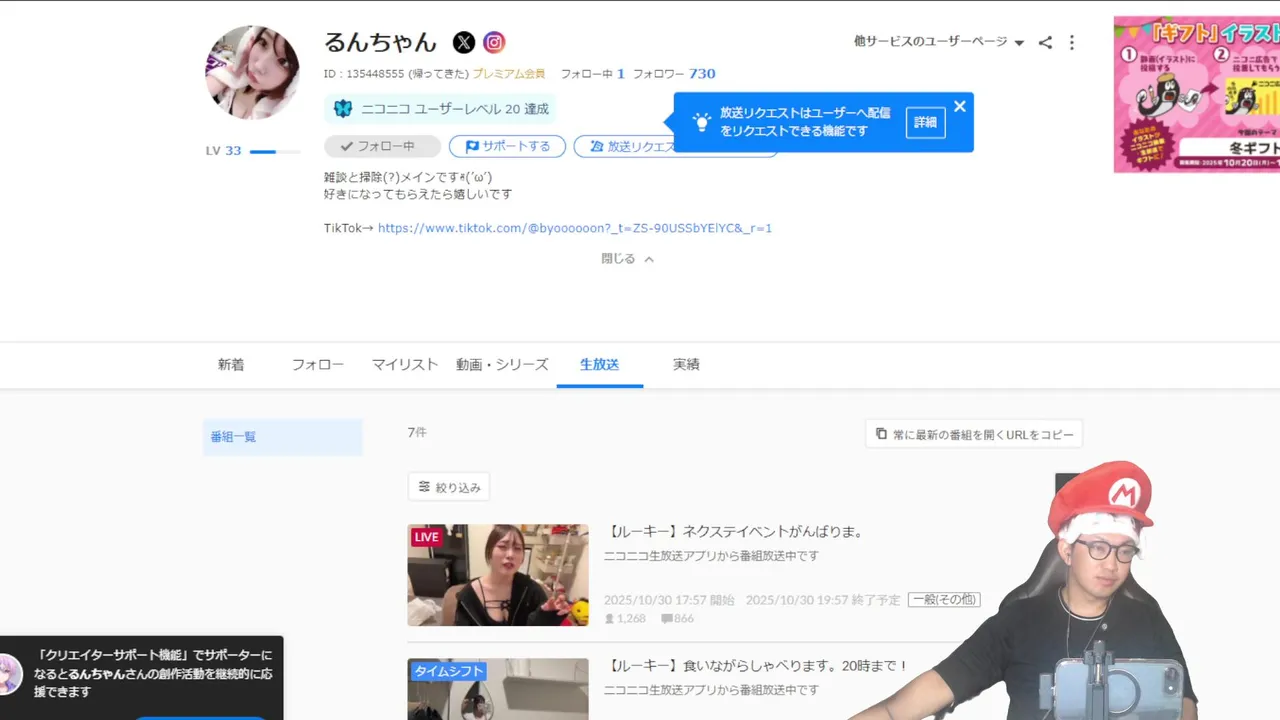Click the LV 33 level progress bar
The height and width of the screenshot is (720, 1280).
275,151
